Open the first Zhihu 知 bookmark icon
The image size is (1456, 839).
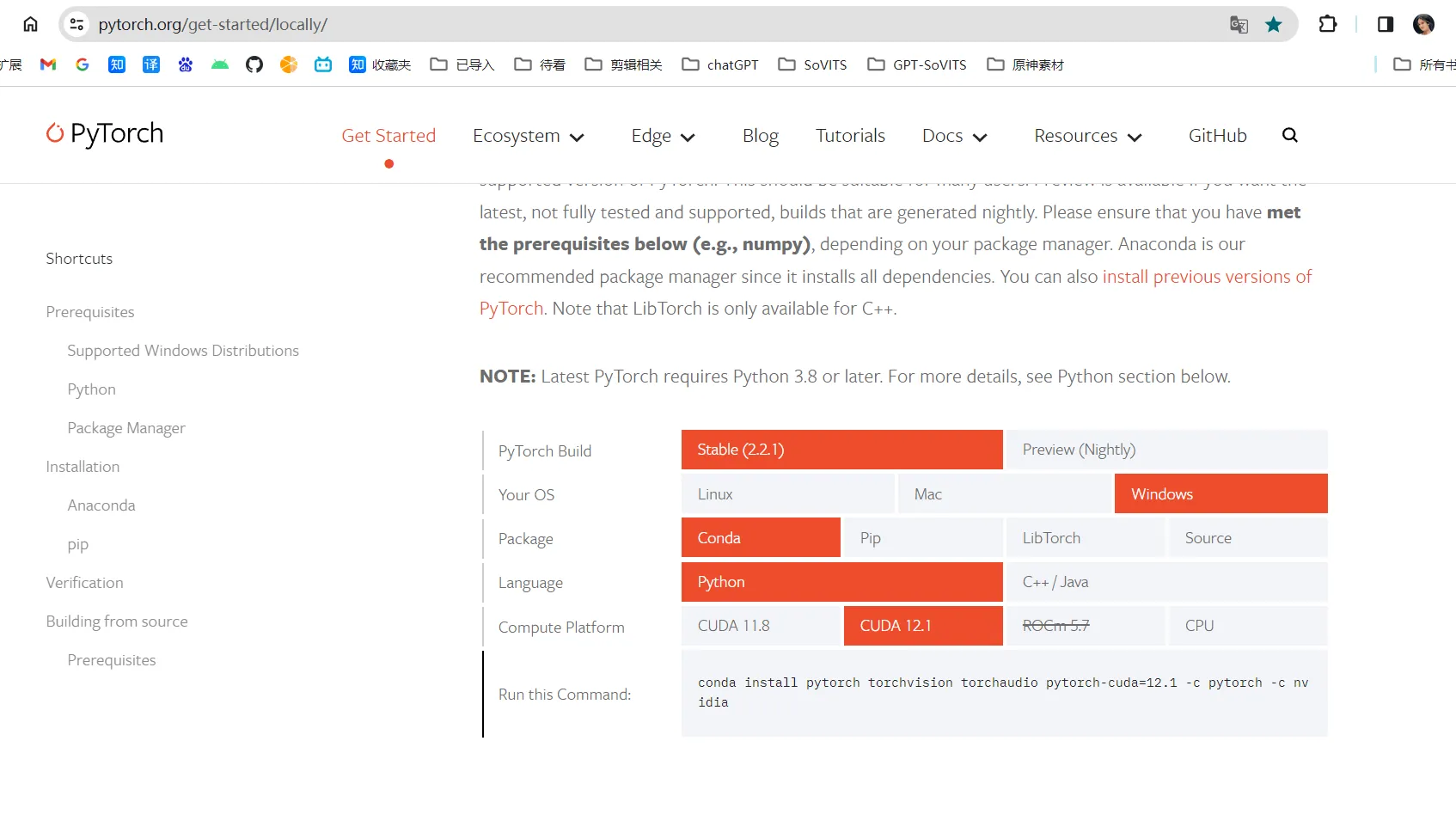pyautogui.click(x=117, y=64)
